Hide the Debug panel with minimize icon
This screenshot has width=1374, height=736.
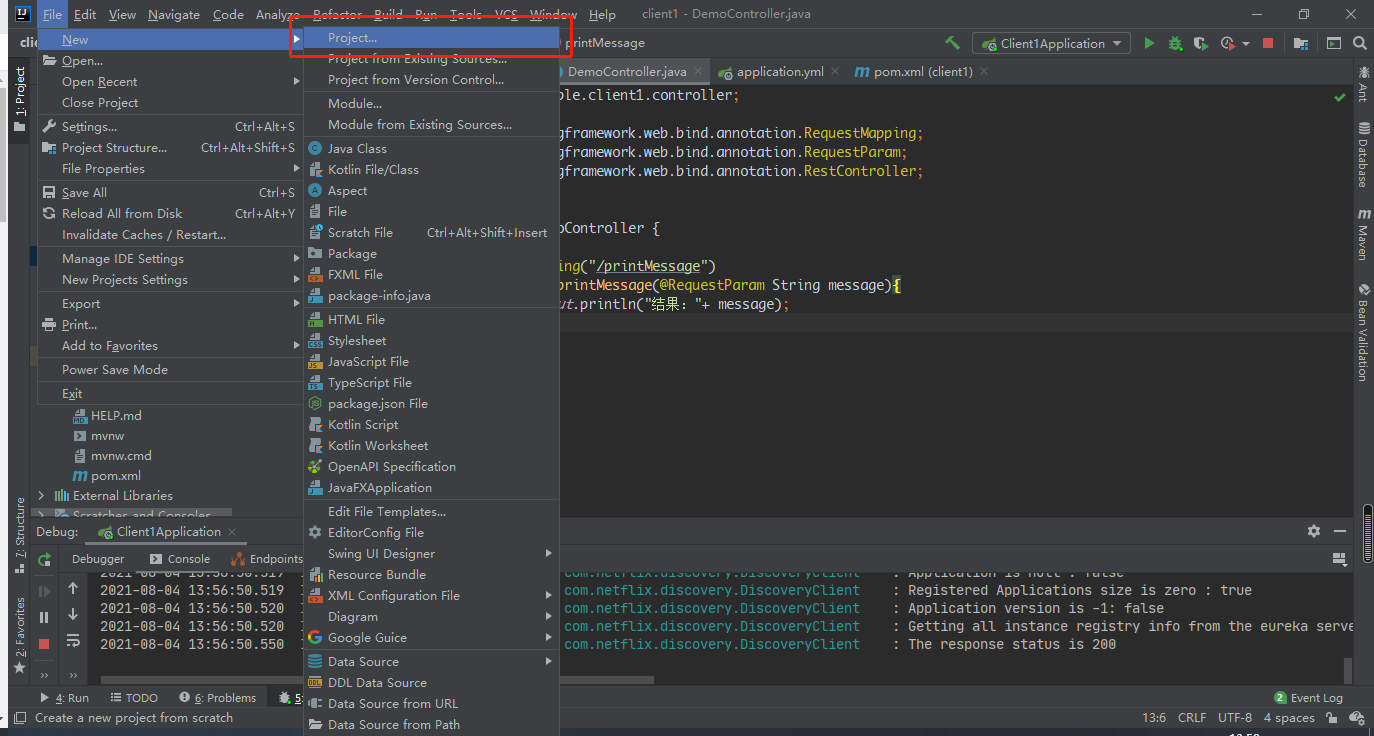(x=1340, y=531)
